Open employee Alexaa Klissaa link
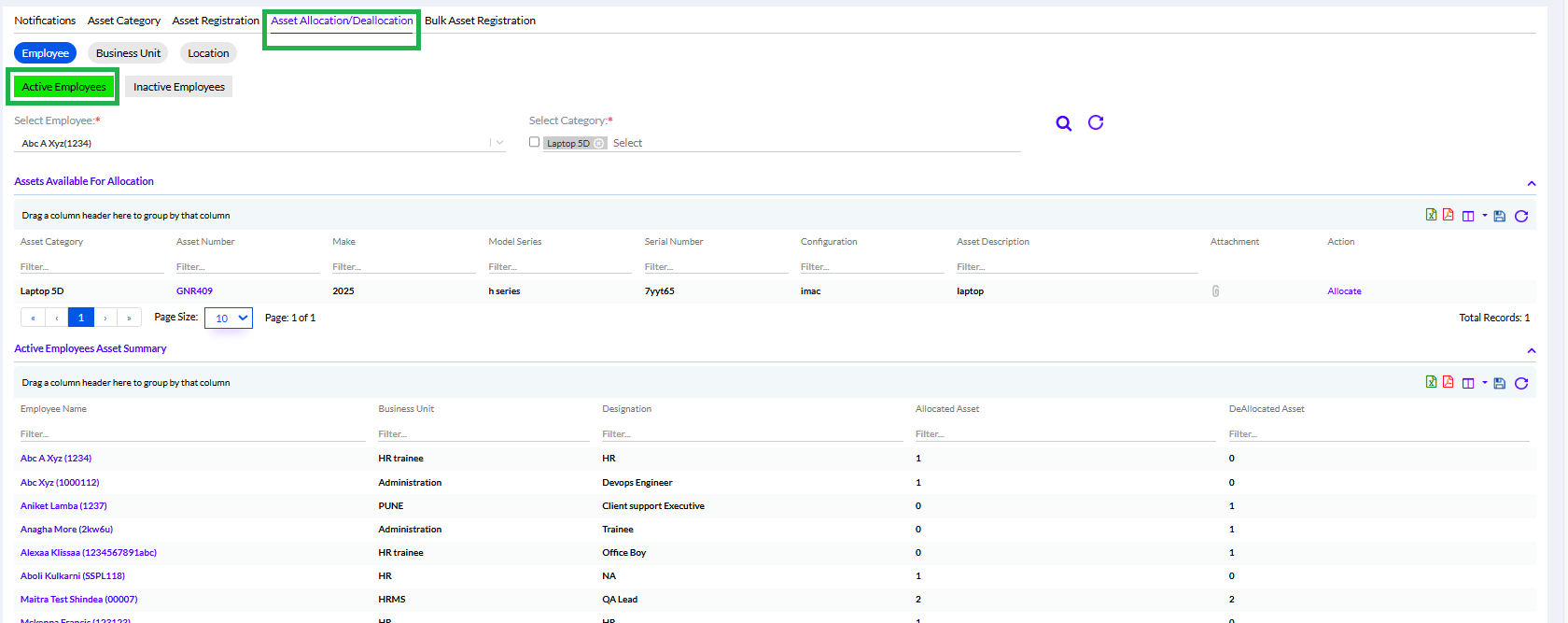 pos(89,553)
